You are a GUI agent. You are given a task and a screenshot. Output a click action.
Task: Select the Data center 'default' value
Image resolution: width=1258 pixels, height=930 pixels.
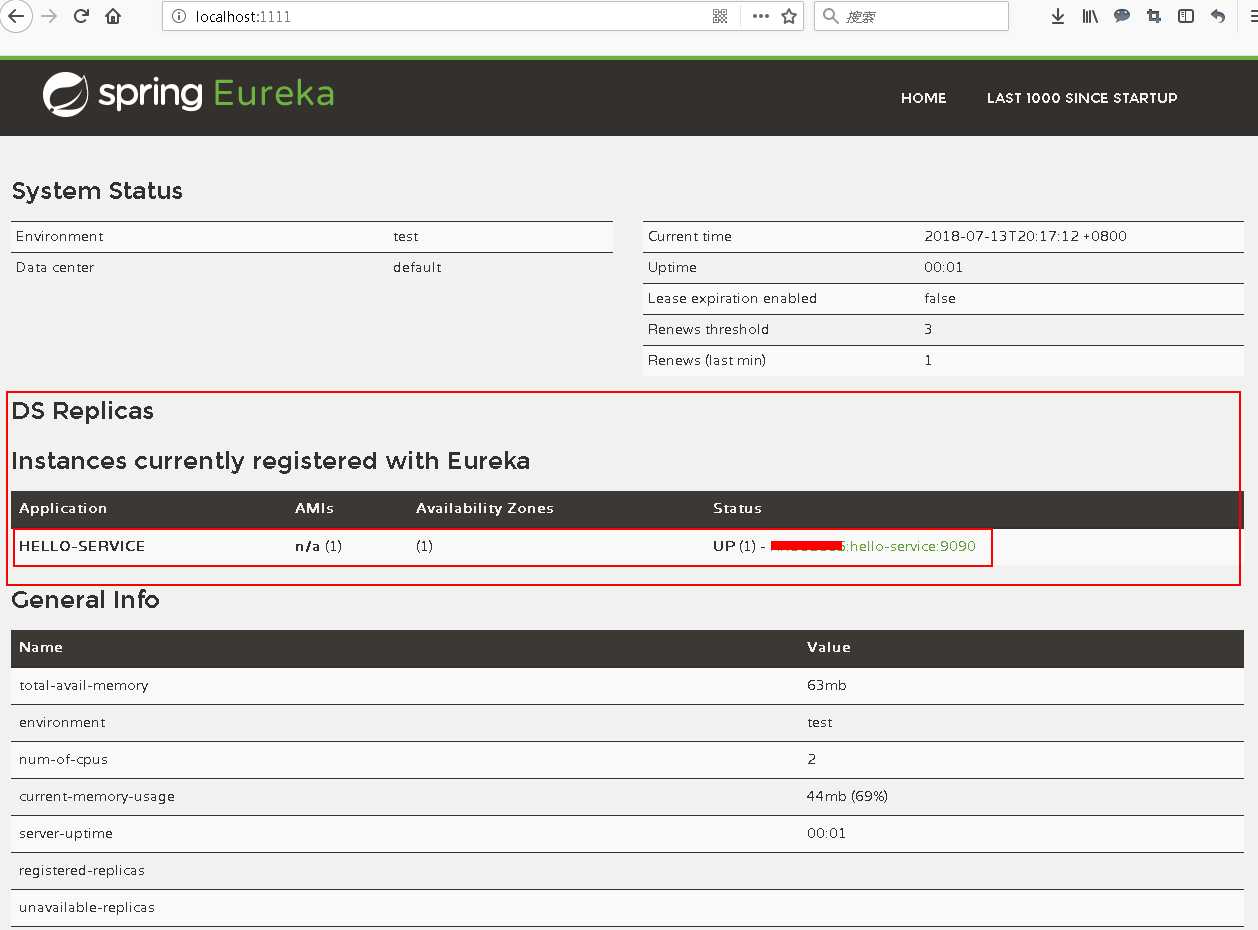click(417, 268)
